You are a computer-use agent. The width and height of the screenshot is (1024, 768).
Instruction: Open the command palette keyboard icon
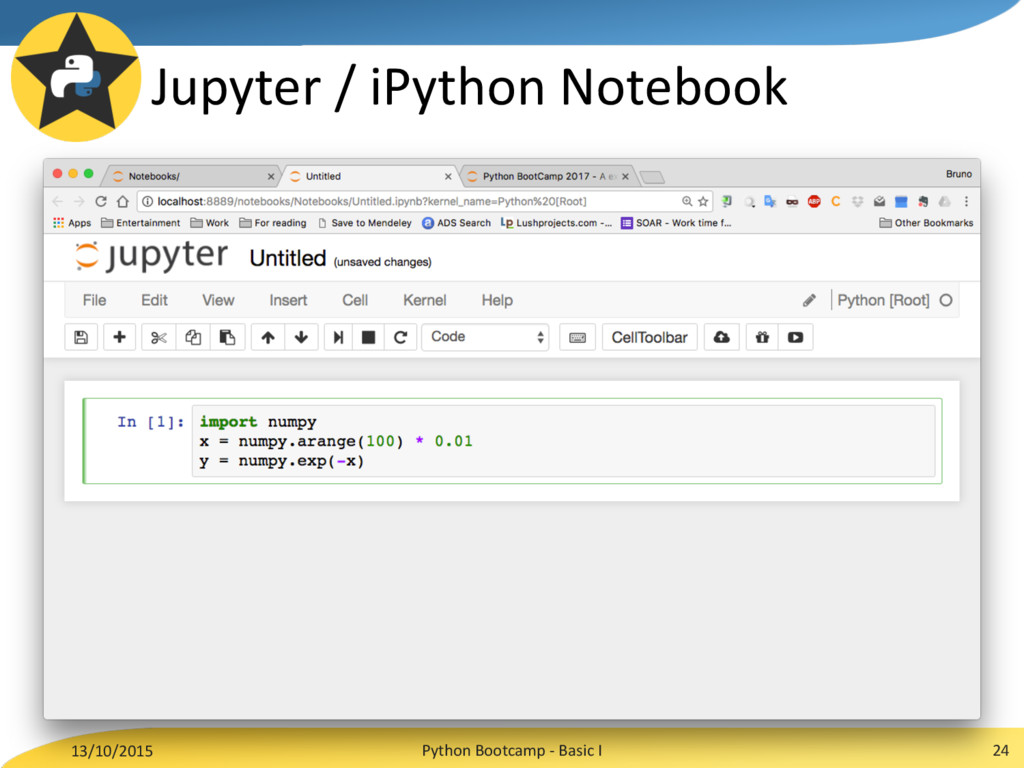(x=577, y=337)
